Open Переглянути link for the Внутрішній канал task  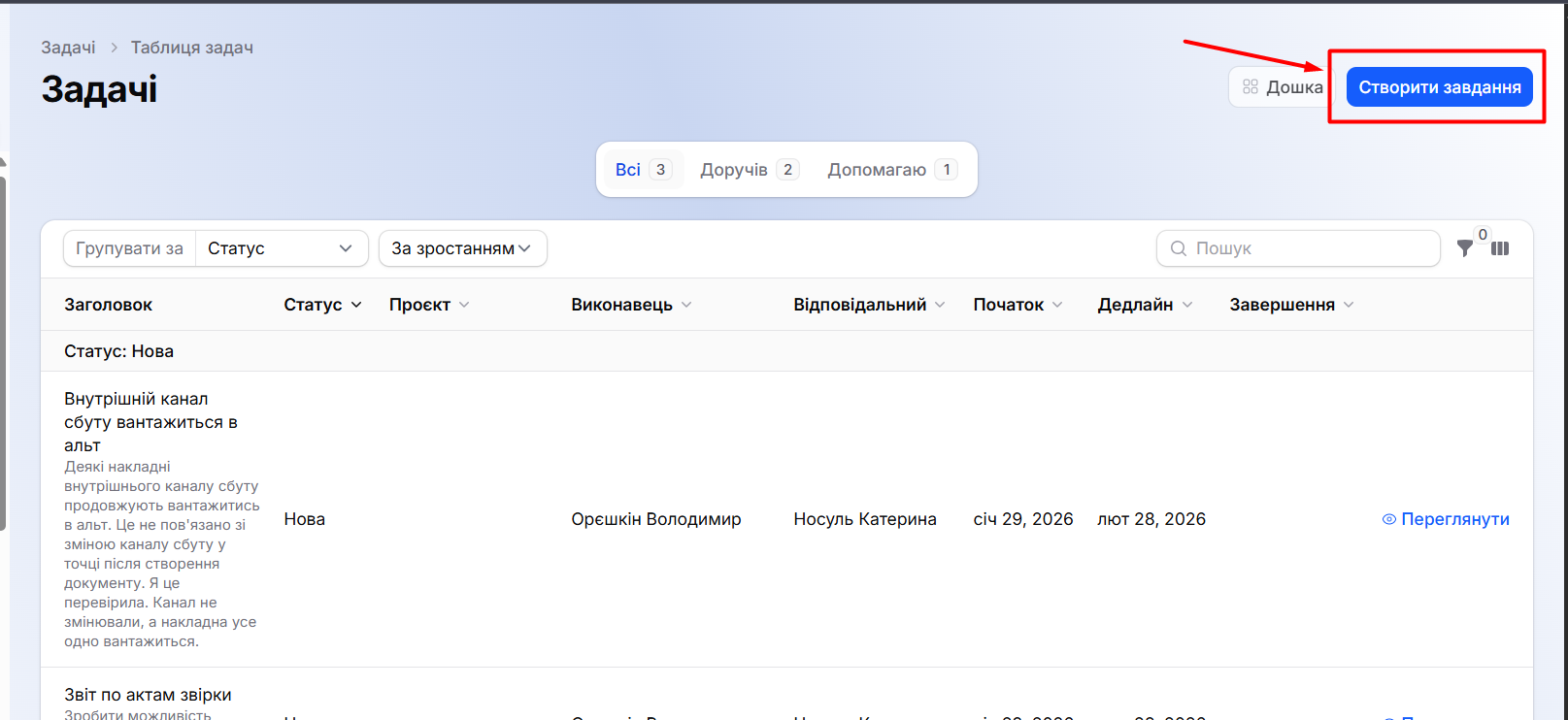(1446, 519)
